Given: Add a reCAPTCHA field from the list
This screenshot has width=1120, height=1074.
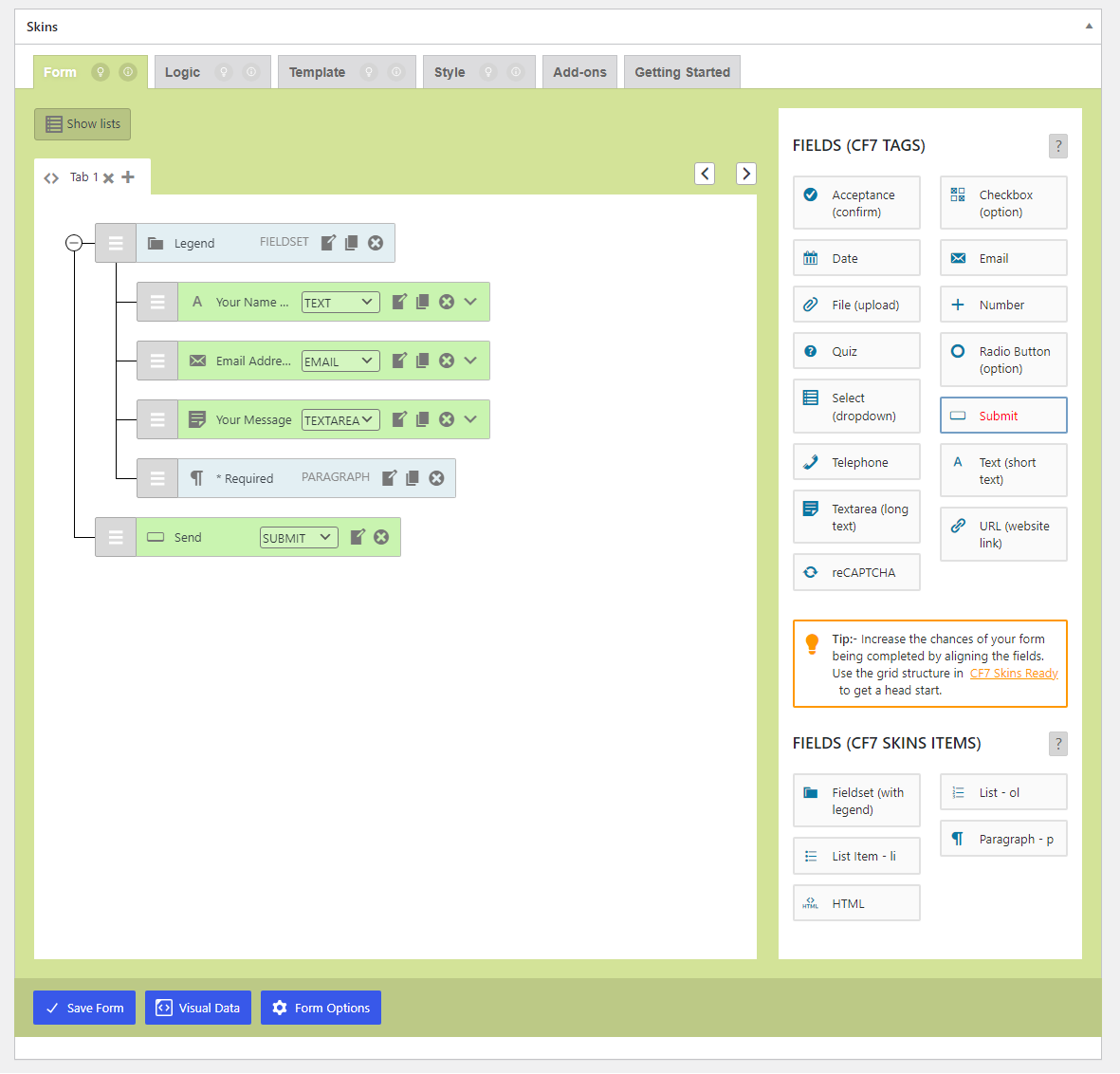Looking at the screenshot, I should point(856,572).
